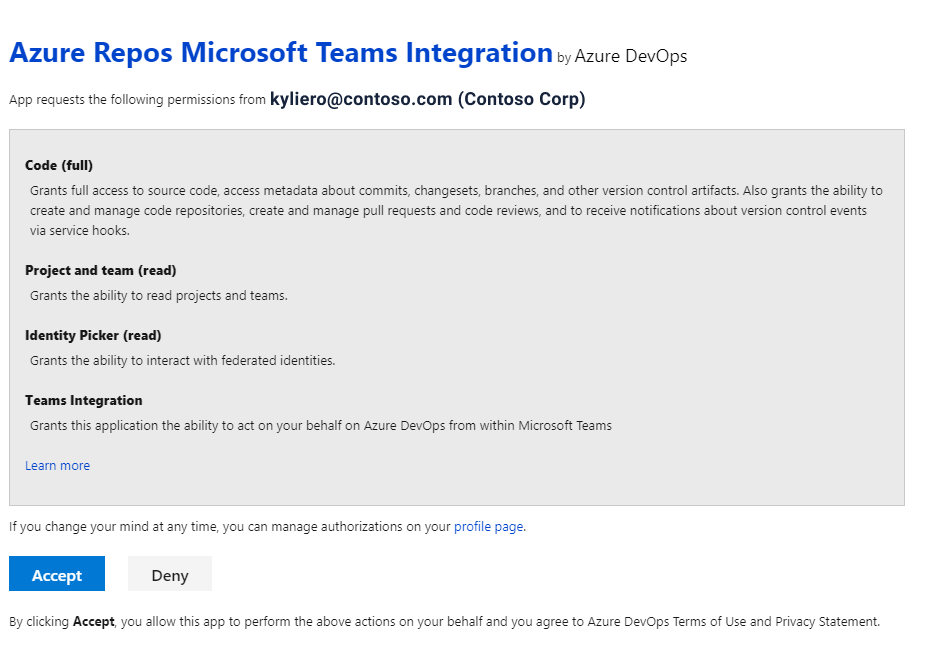Click 'Grants the ability to interact with federated identities.'
This screenshot has width=930, height=666.
pyautogui.click(x=183, y=361)
